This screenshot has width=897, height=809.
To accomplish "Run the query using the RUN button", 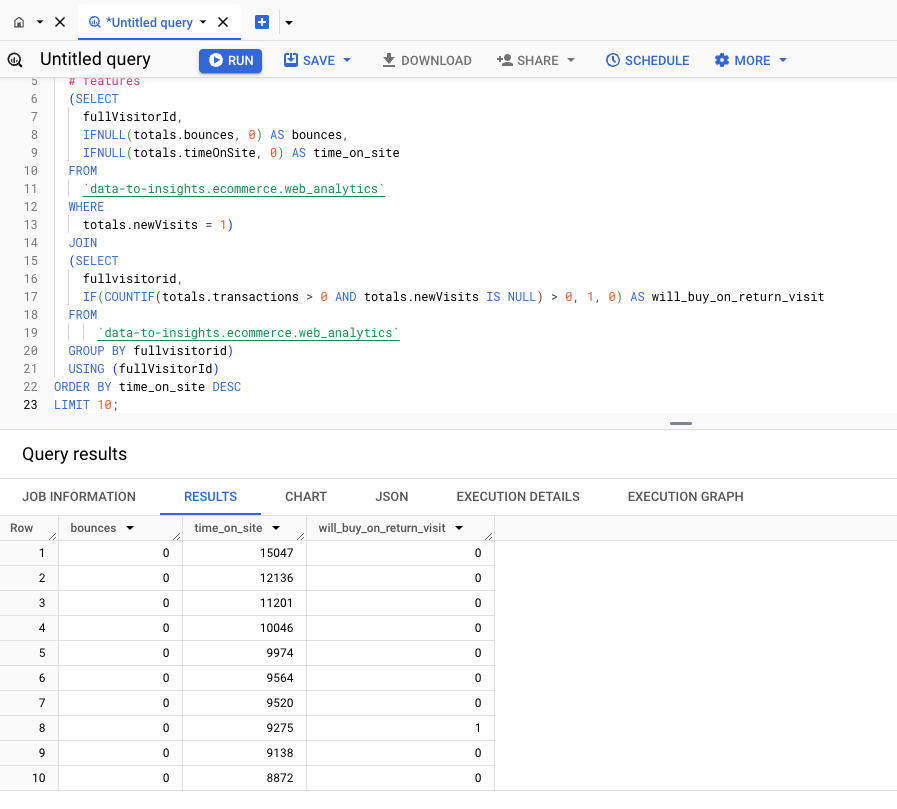I will pyautogui.click(x=230, y=60).
